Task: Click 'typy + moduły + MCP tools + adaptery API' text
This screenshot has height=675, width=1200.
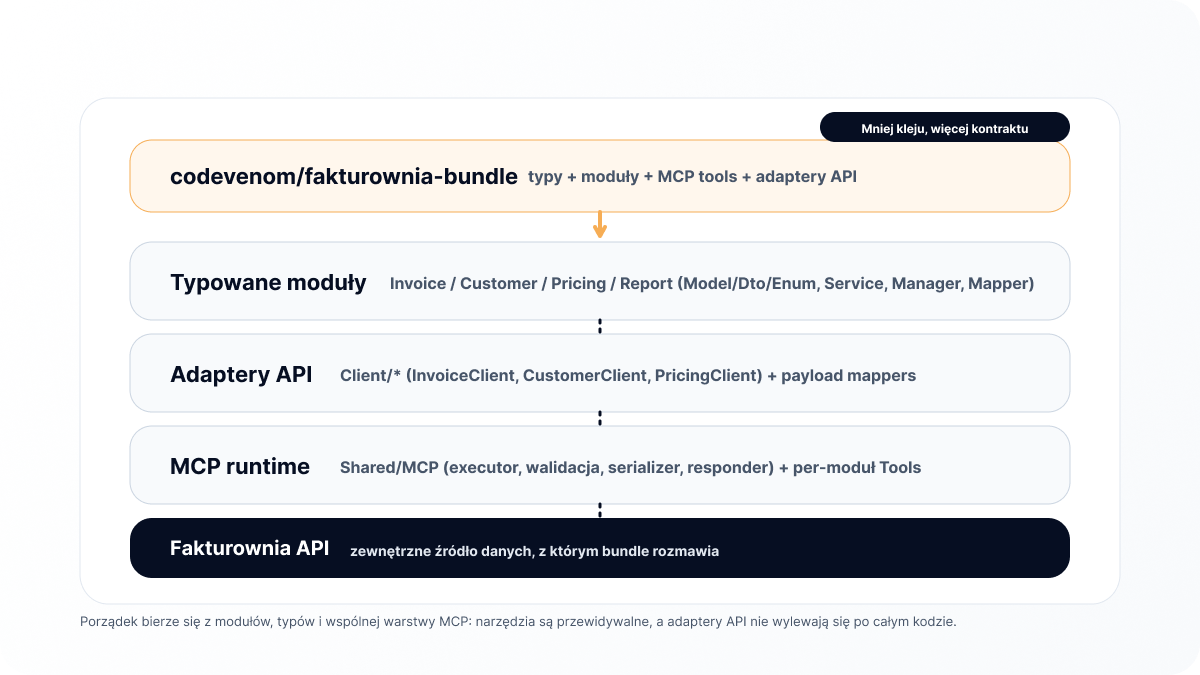Action: click(x=693, y=177)
